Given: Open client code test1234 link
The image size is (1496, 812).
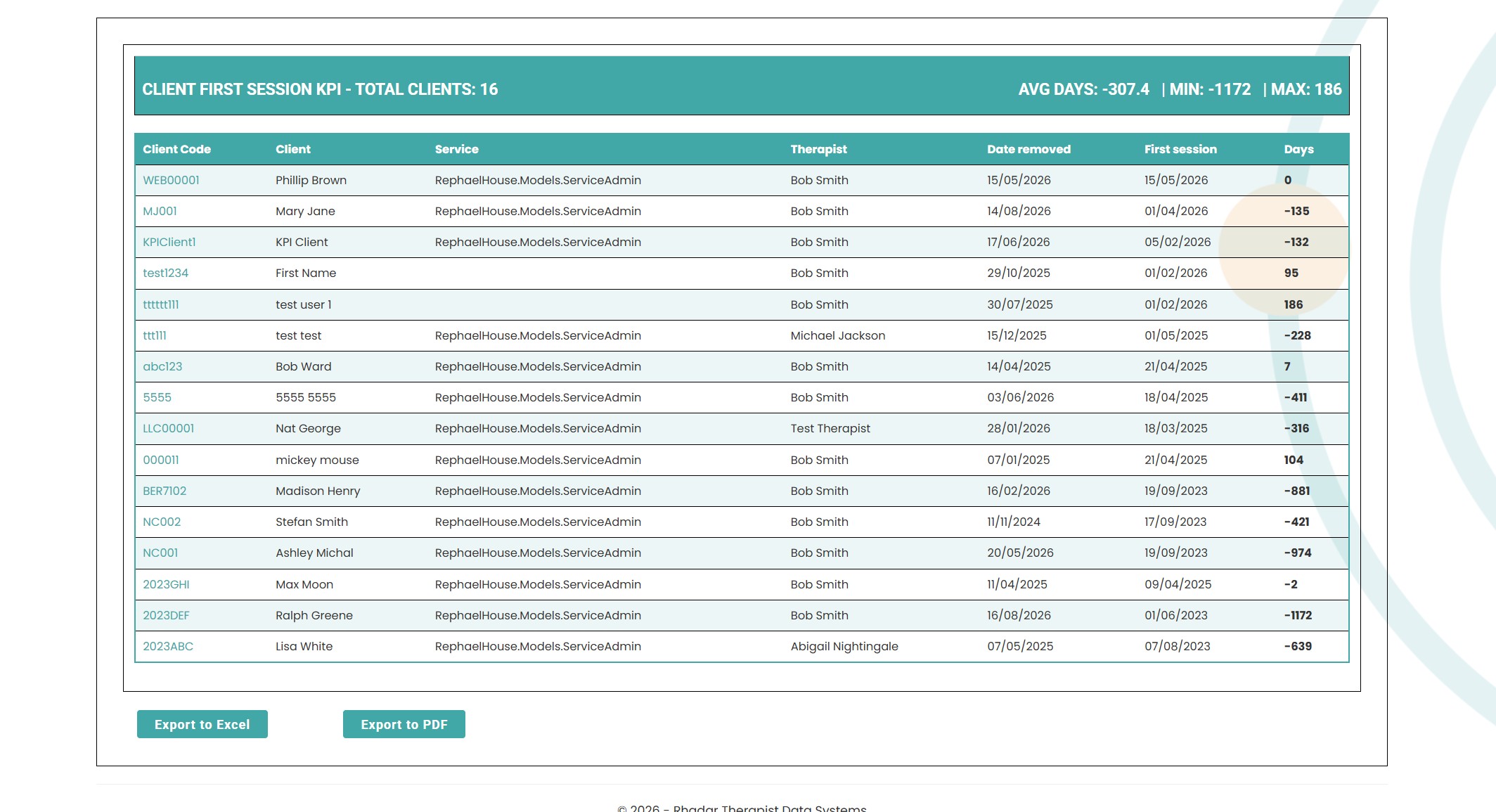Looking at the screenshot, I should (165, 273).
